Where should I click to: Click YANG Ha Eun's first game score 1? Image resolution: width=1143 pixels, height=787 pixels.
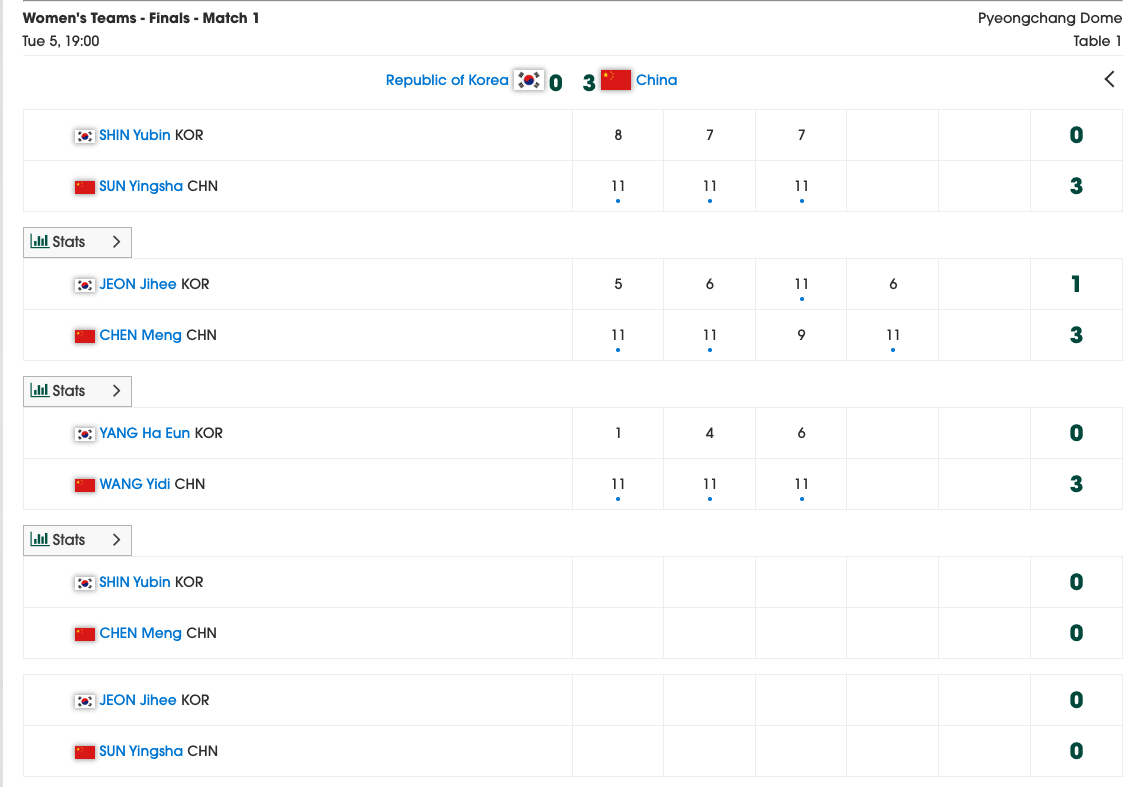point(618,433)
